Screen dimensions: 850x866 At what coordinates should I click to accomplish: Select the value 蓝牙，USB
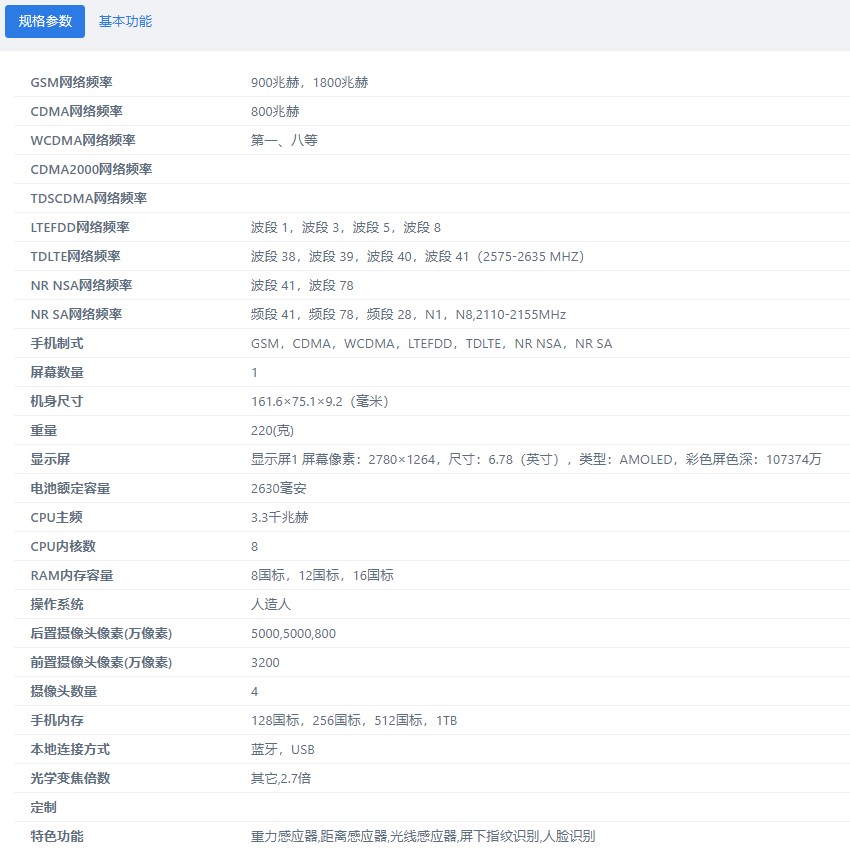pos(283,749)
